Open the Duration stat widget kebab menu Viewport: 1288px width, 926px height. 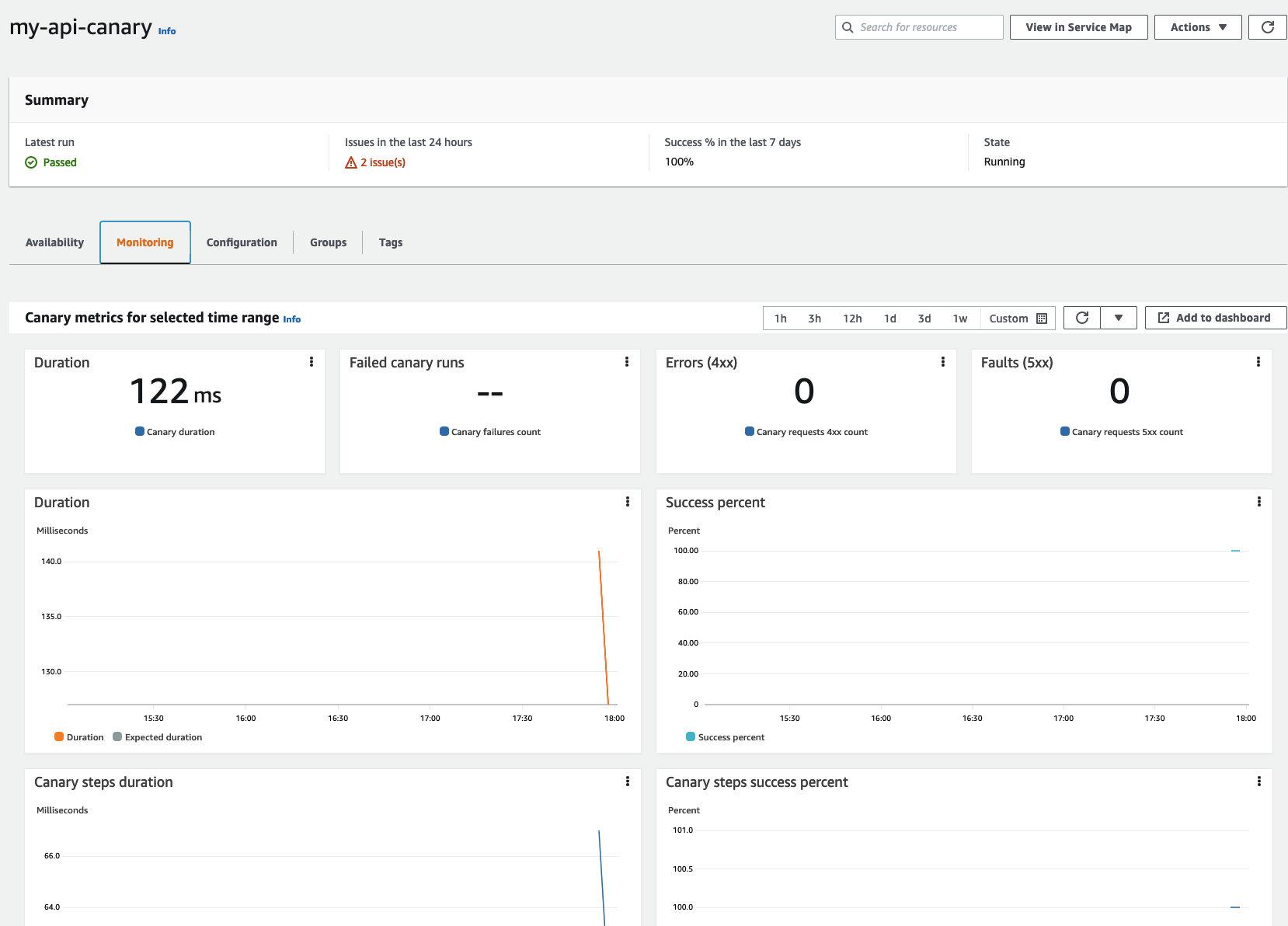312,362
